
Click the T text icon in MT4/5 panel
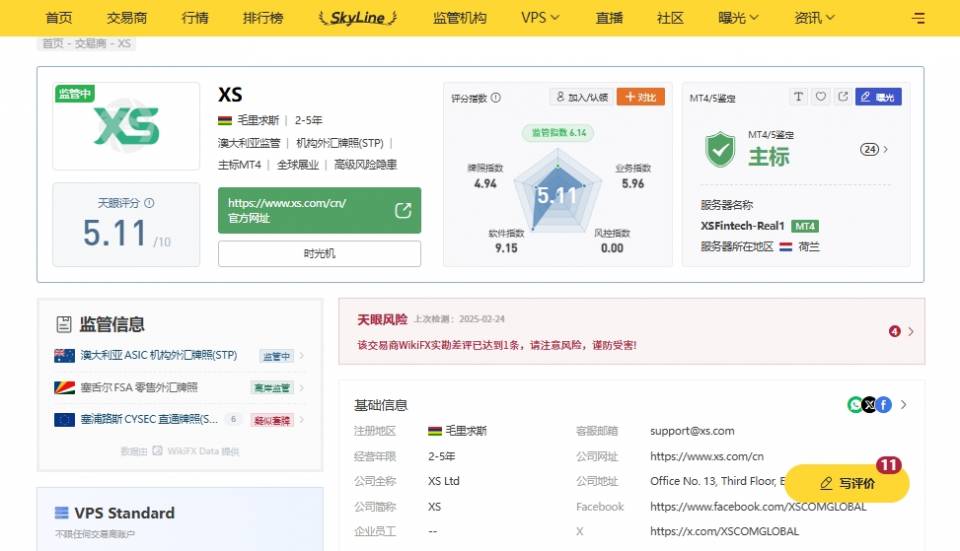pos(798,97)
